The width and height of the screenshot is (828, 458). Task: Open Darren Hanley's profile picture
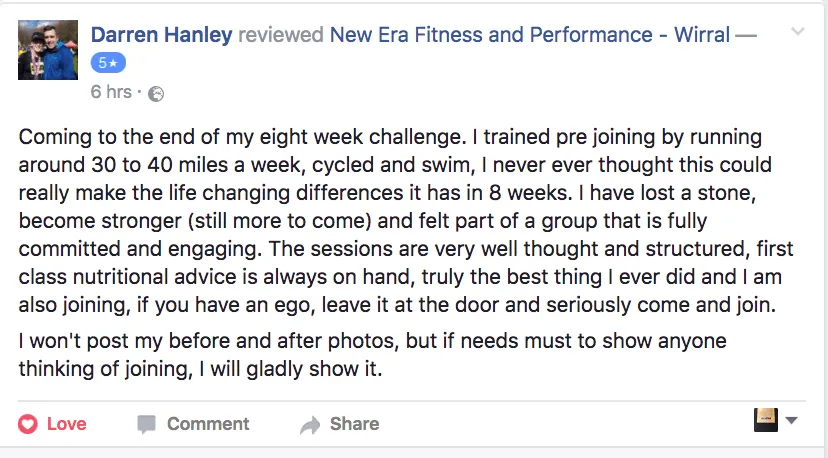(x=48, y=50)
